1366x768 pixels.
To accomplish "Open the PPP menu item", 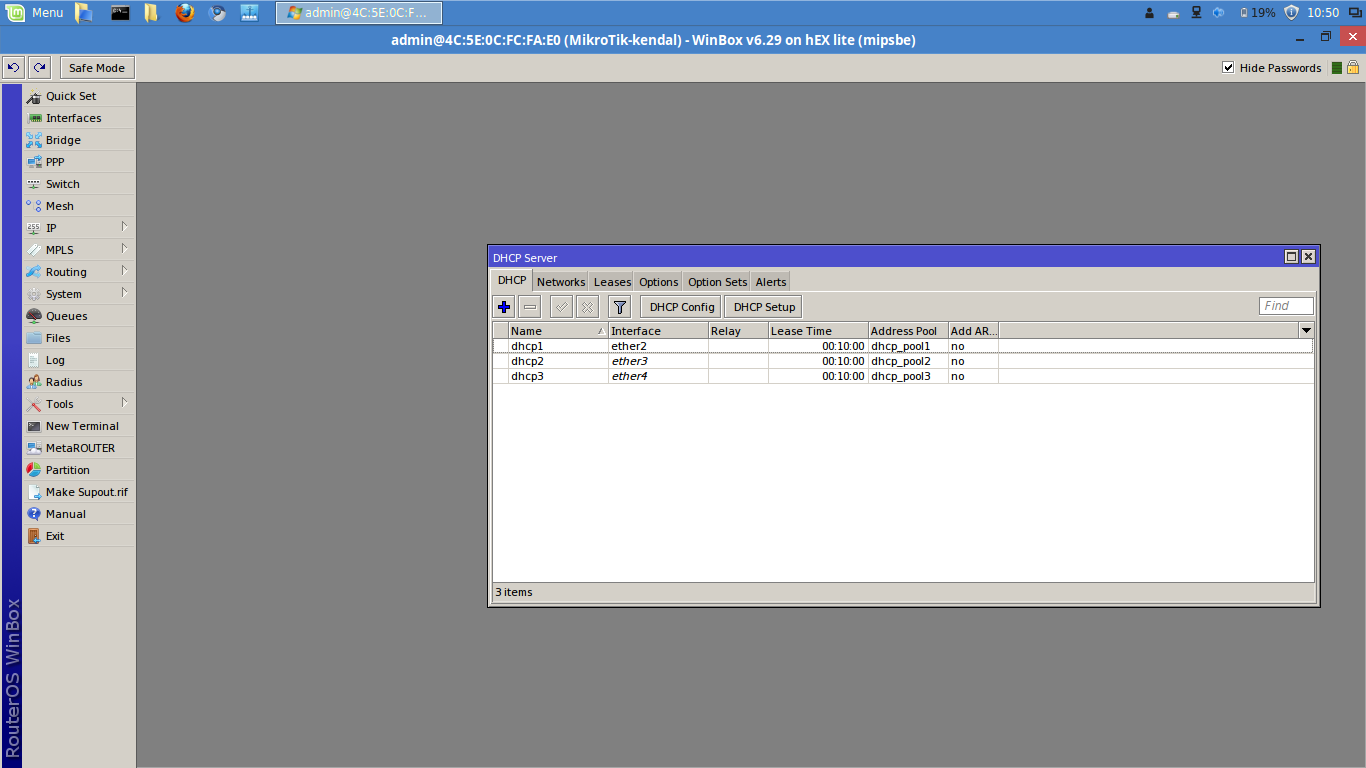I will point(79,162).
